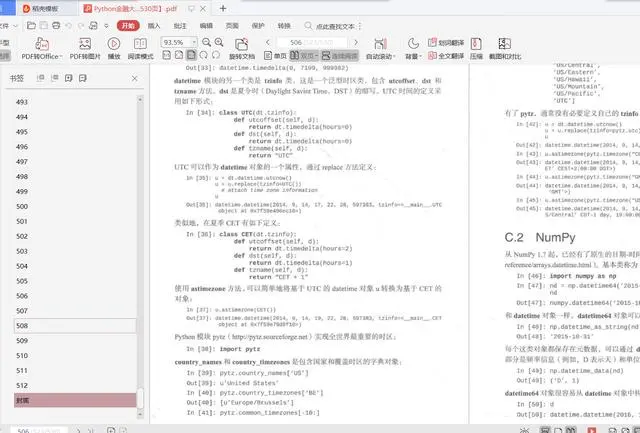The height and width of the screenshot is (433, 640).
Task: Zoom out with the minus magnifier
Action: [207, 42]
